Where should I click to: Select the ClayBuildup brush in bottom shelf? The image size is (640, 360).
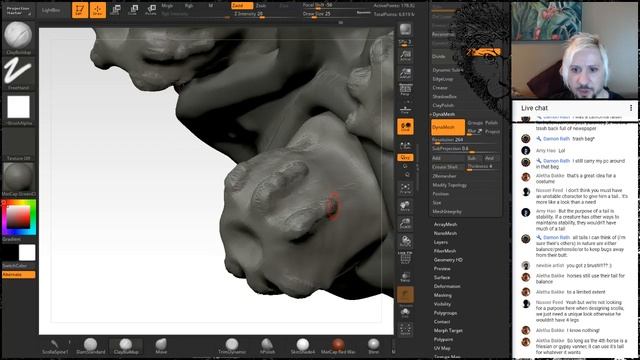[x=126, y=346]
